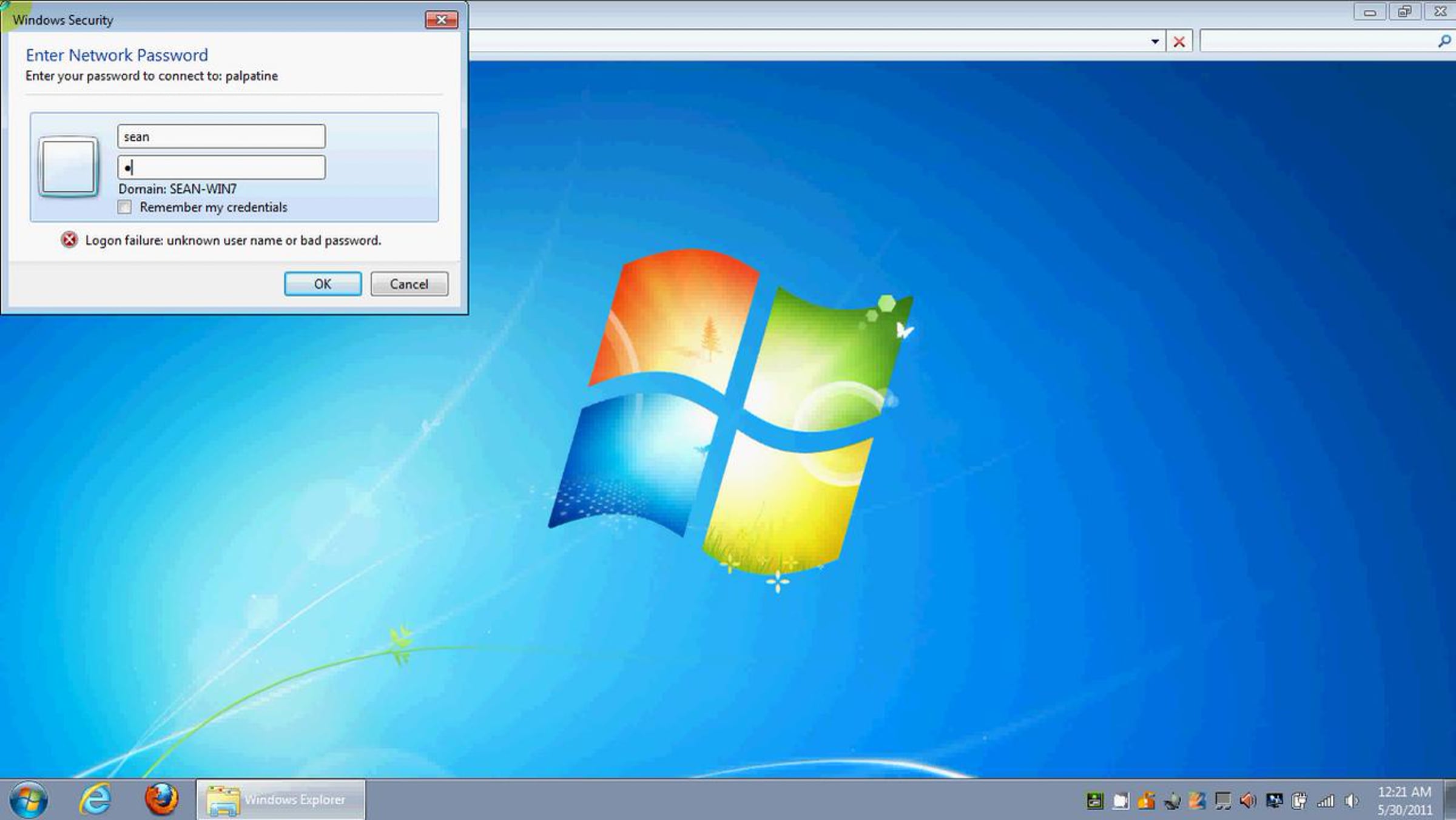Cancel the network password dialog

409,284
